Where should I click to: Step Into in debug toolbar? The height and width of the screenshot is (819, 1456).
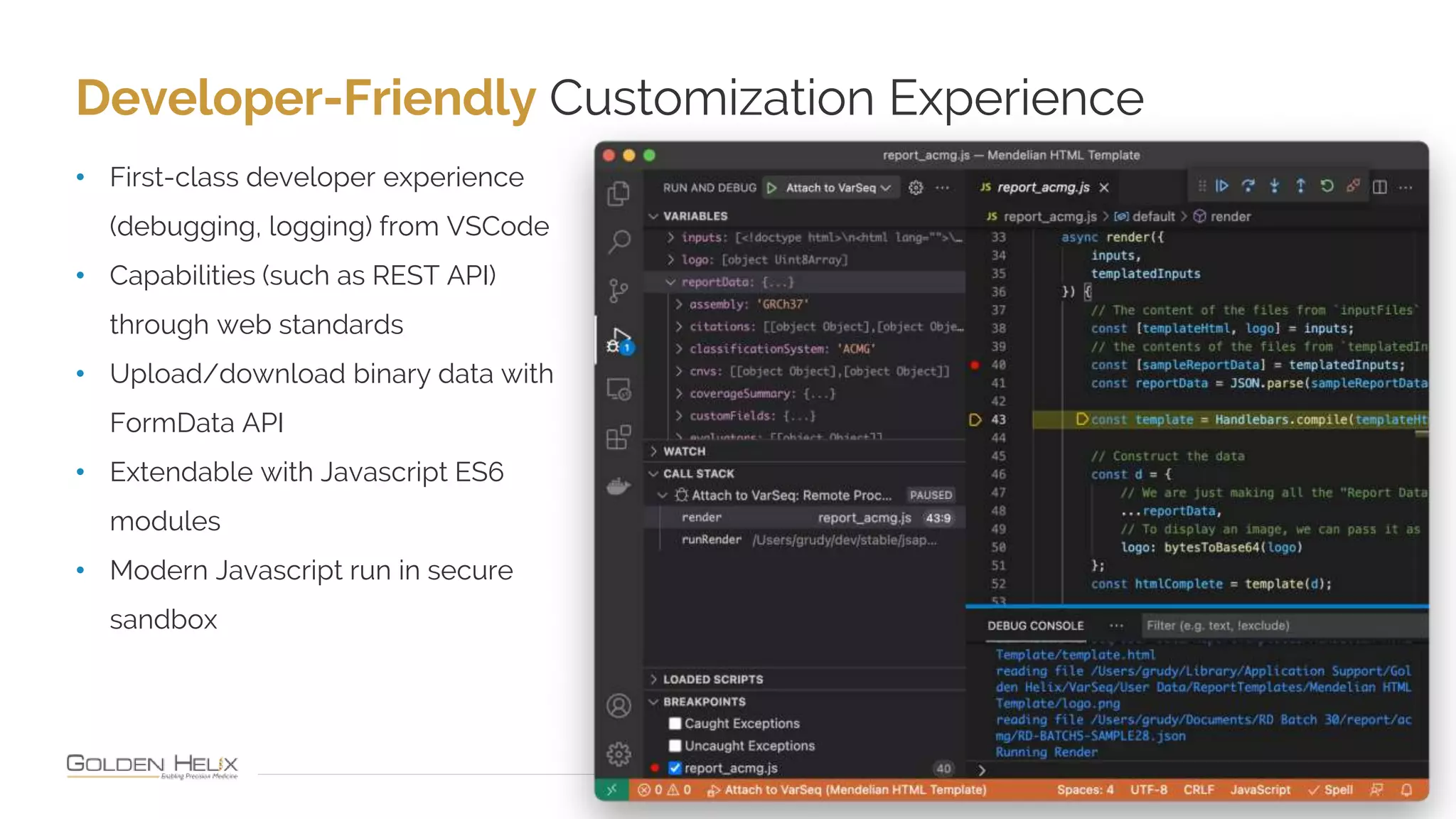pyautogui.click(x=1274, y=186)
